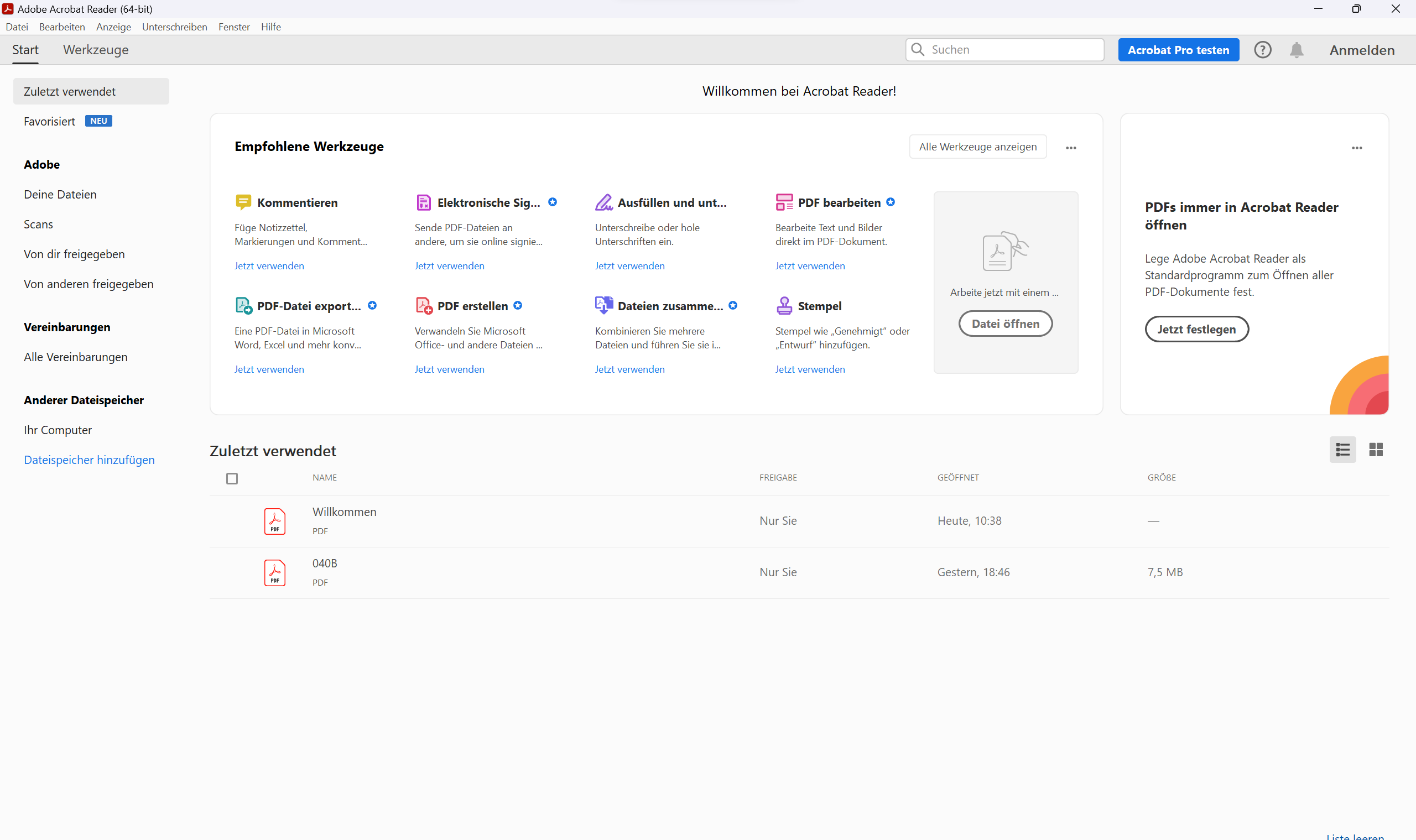Viewport: 1416px width, 840px height.
Task: Click the Kommentieren tool icon
Action: point(243,202)
